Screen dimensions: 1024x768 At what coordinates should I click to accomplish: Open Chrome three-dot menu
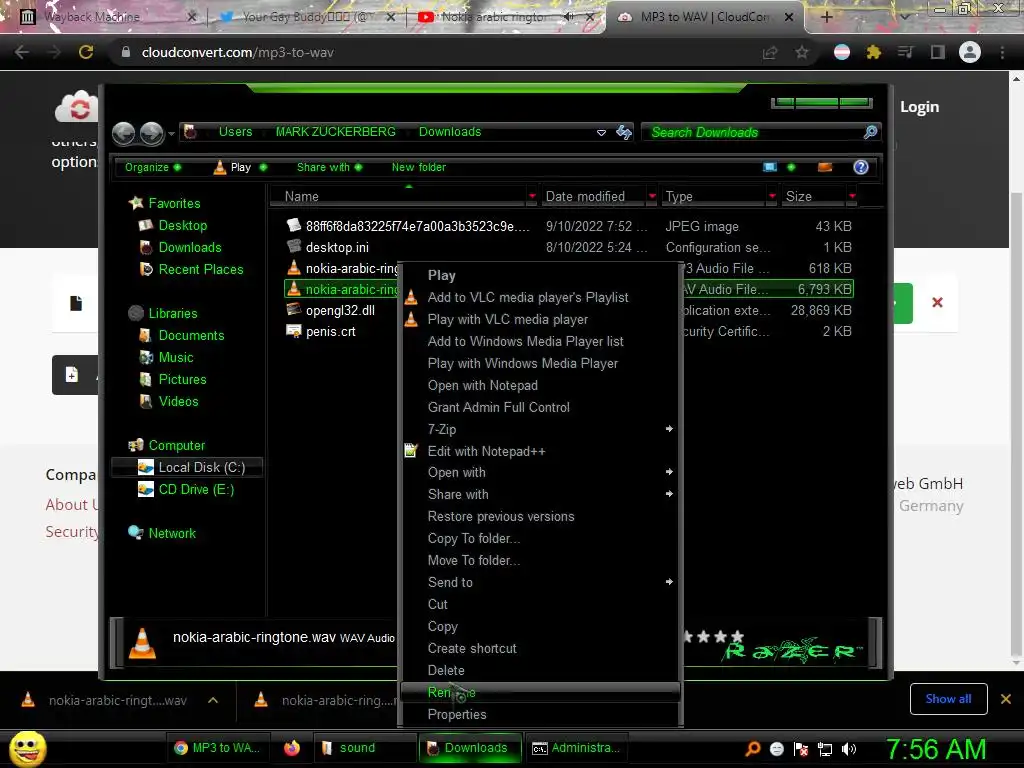point(1002,52)
